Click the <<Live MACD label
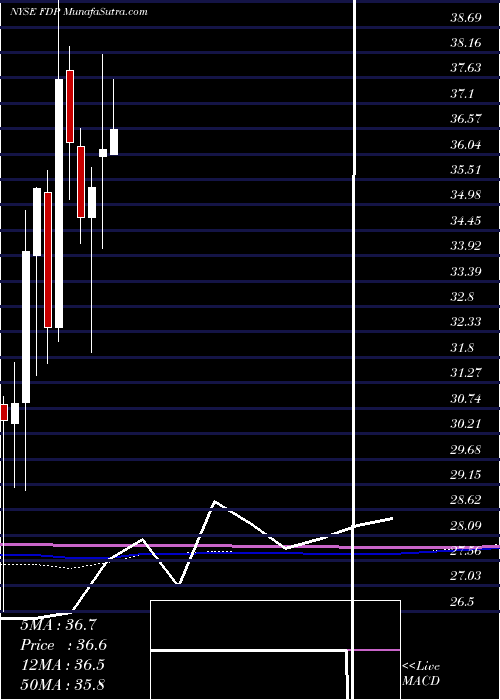500x700 pixels. (x=421, y=673)
